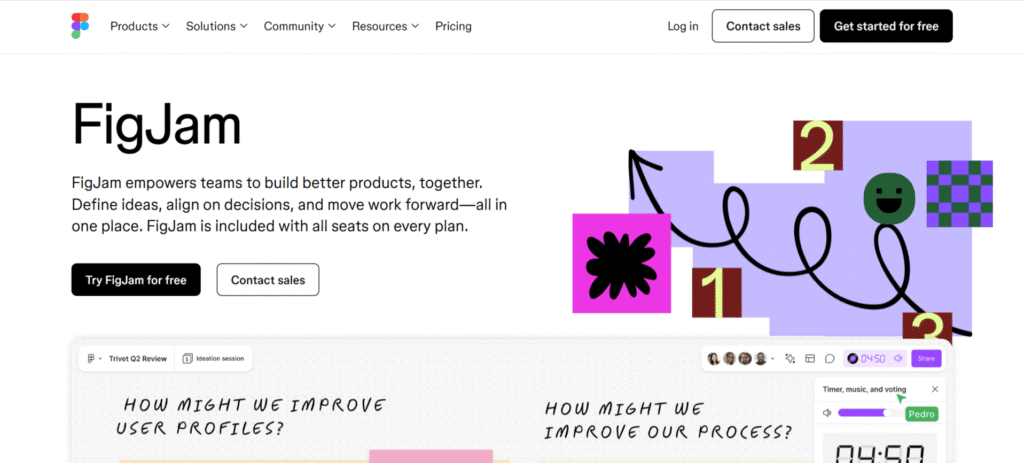1024x463 pixels.
Task: Expand the collaborator avatars dropdown arrow
Action: (x=773, y=358)
